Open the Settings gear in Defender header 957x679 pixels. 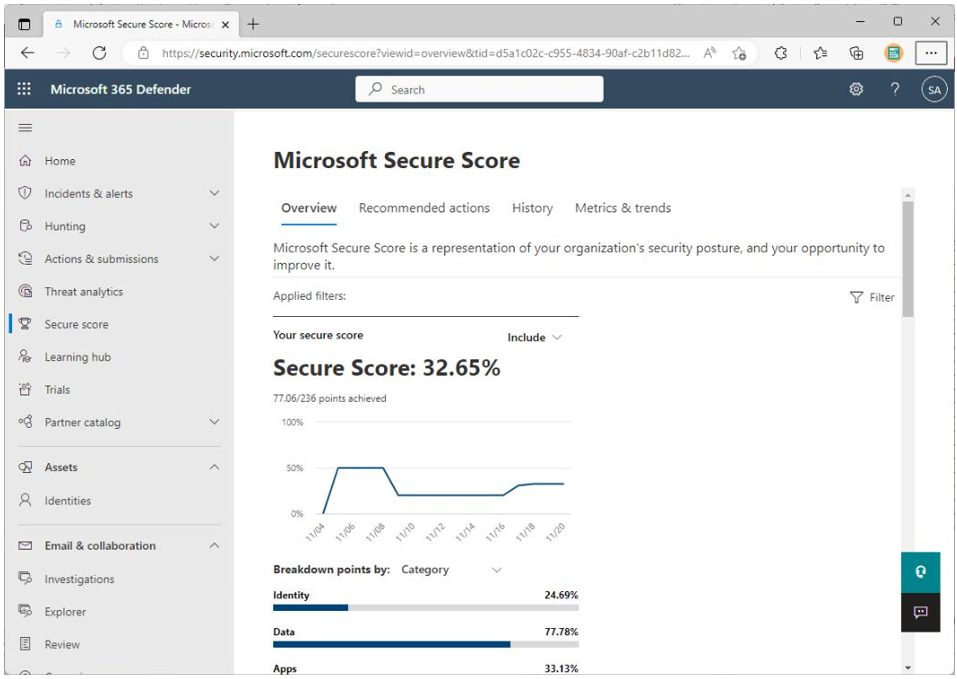856,89
